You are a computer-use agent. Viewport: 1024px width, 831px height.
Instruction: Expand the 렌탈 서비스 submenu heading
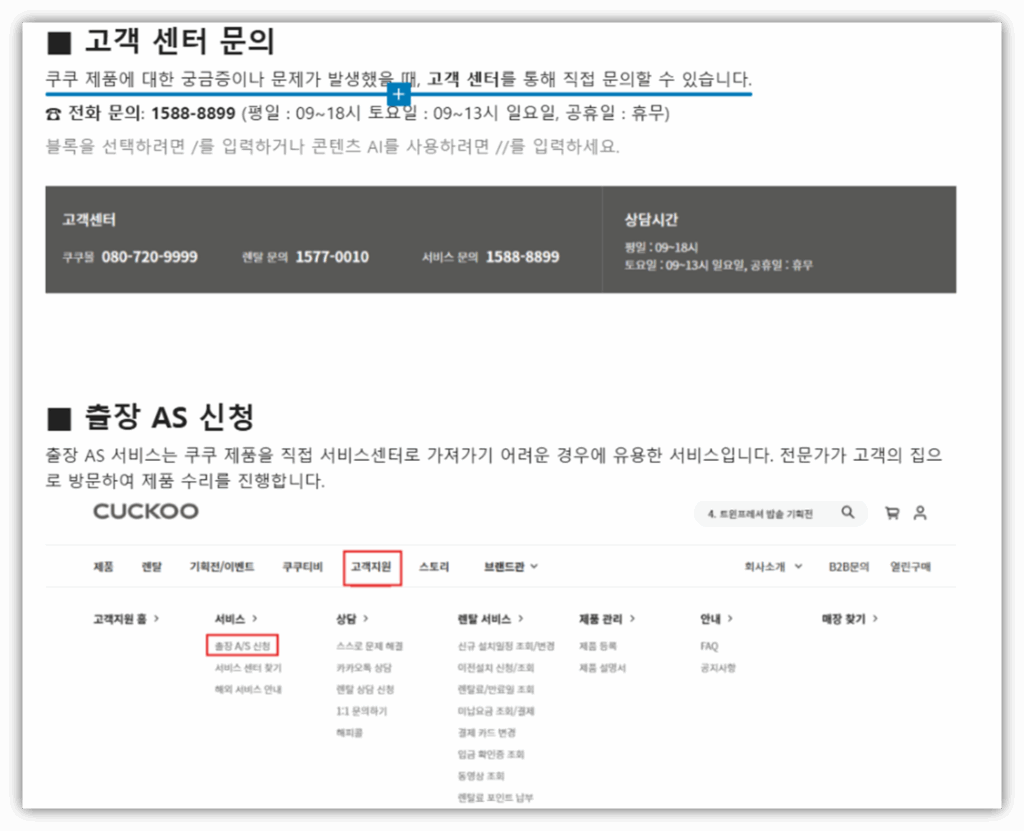pyautogui.click(x=490, y=618)
